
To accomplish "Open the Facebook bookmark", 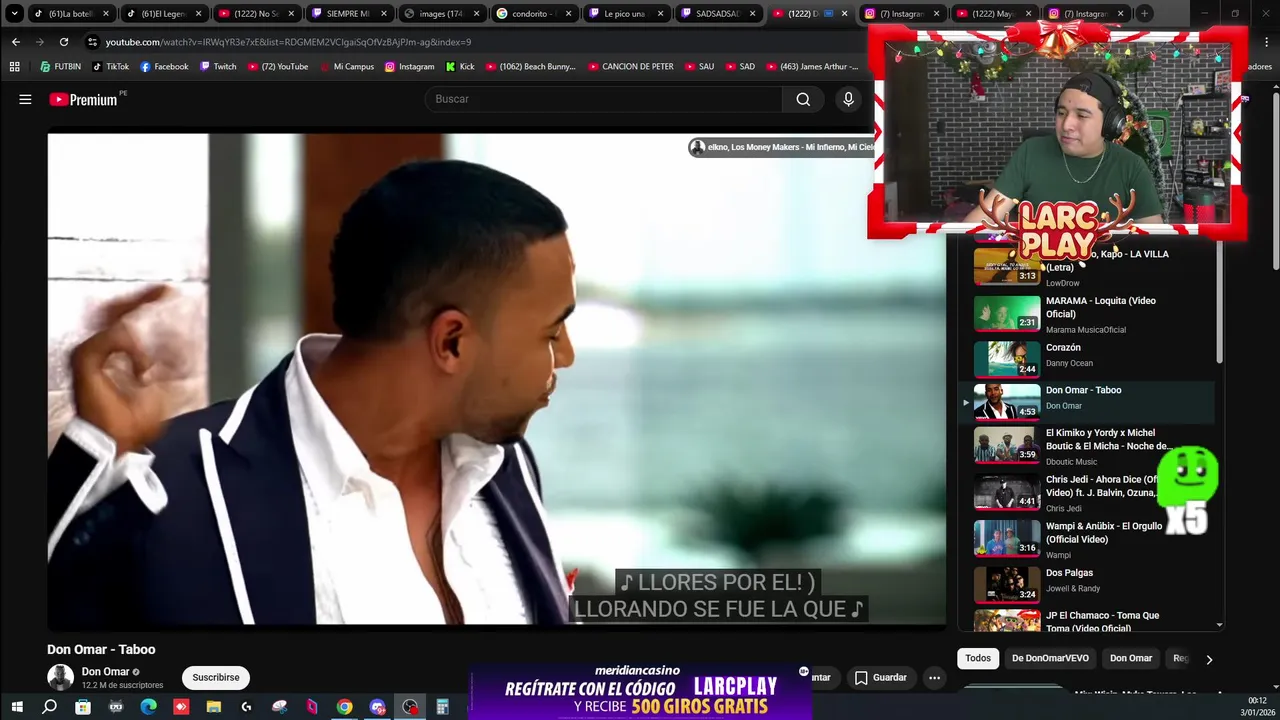I will pyautogui.click(x=164, y=67).
